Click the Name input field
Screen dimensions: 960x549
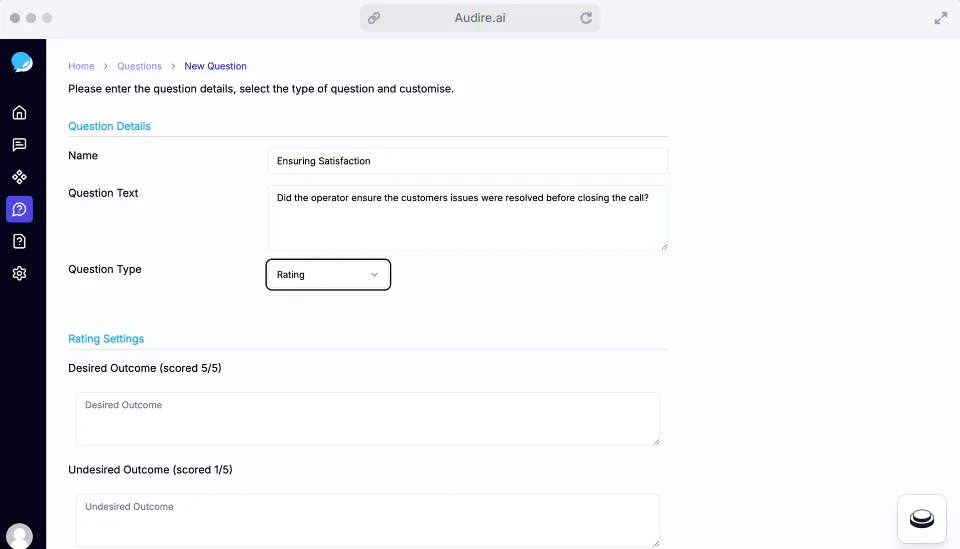coord(468,161)
